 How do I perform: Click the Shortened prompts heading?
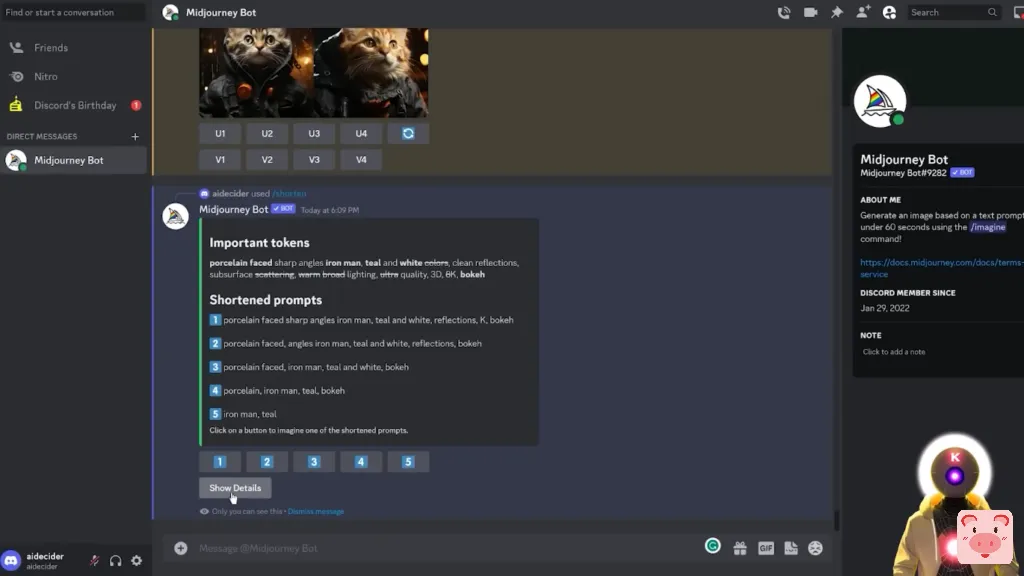[x=266, y=300]
